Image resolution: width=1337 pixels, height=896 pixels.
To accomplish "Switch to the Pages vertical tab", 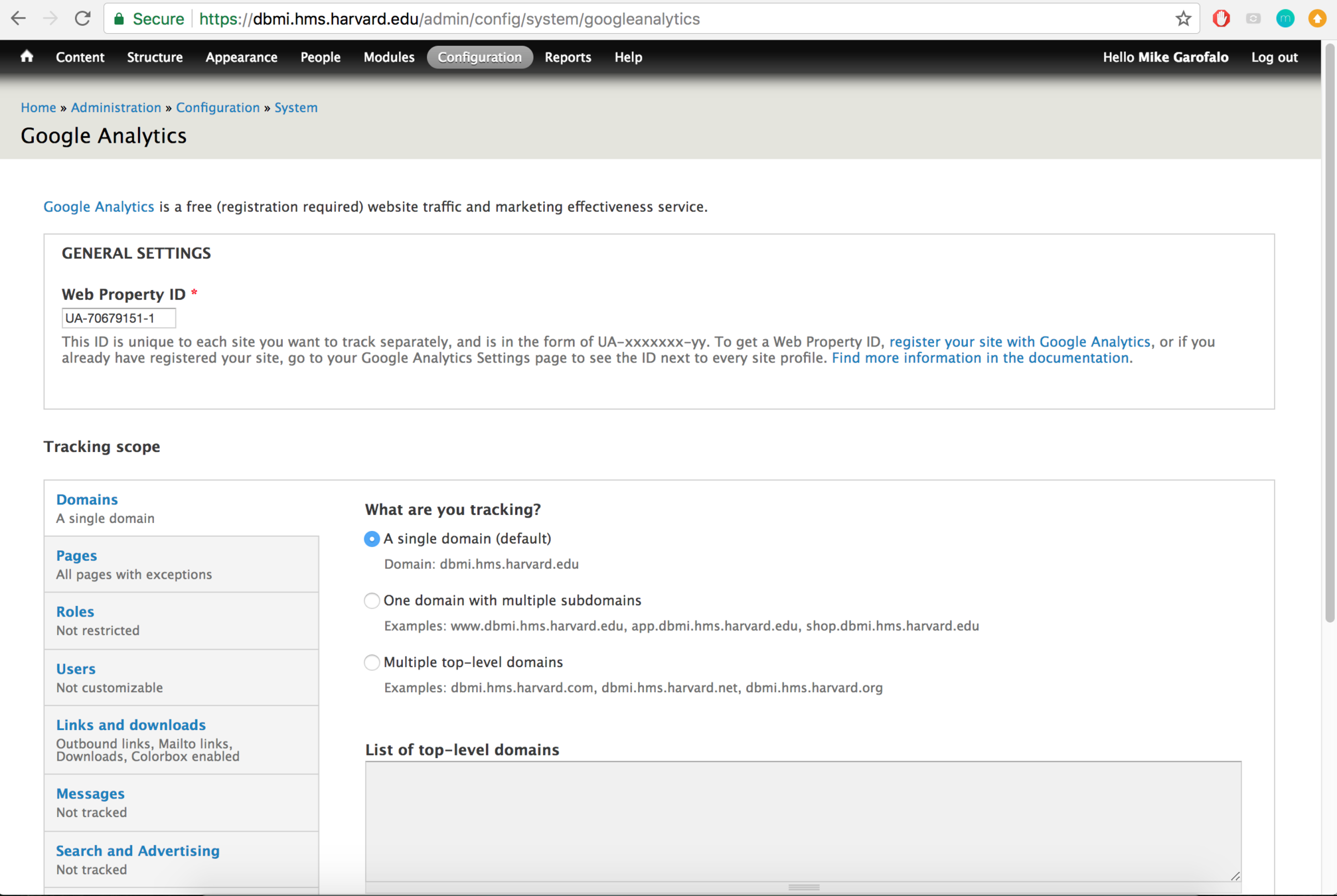I will tap(181, 564).
